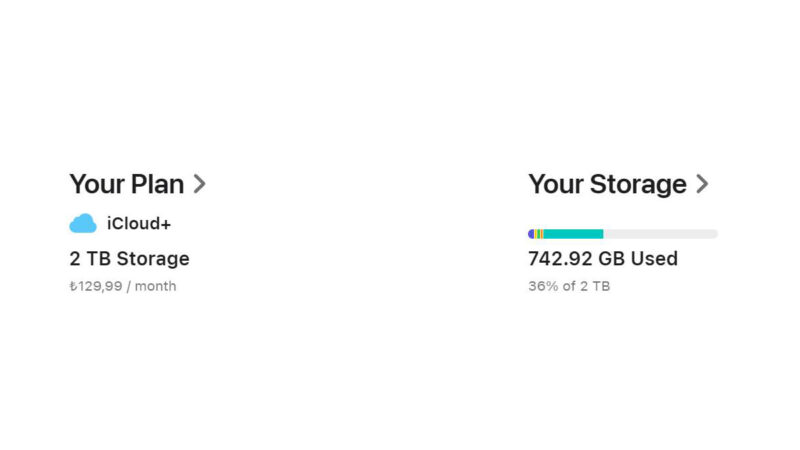Select the yellow-orange stripes in storage bar
Image resolution: width=800 pixels, height=450 pixels.
(539, 234)
